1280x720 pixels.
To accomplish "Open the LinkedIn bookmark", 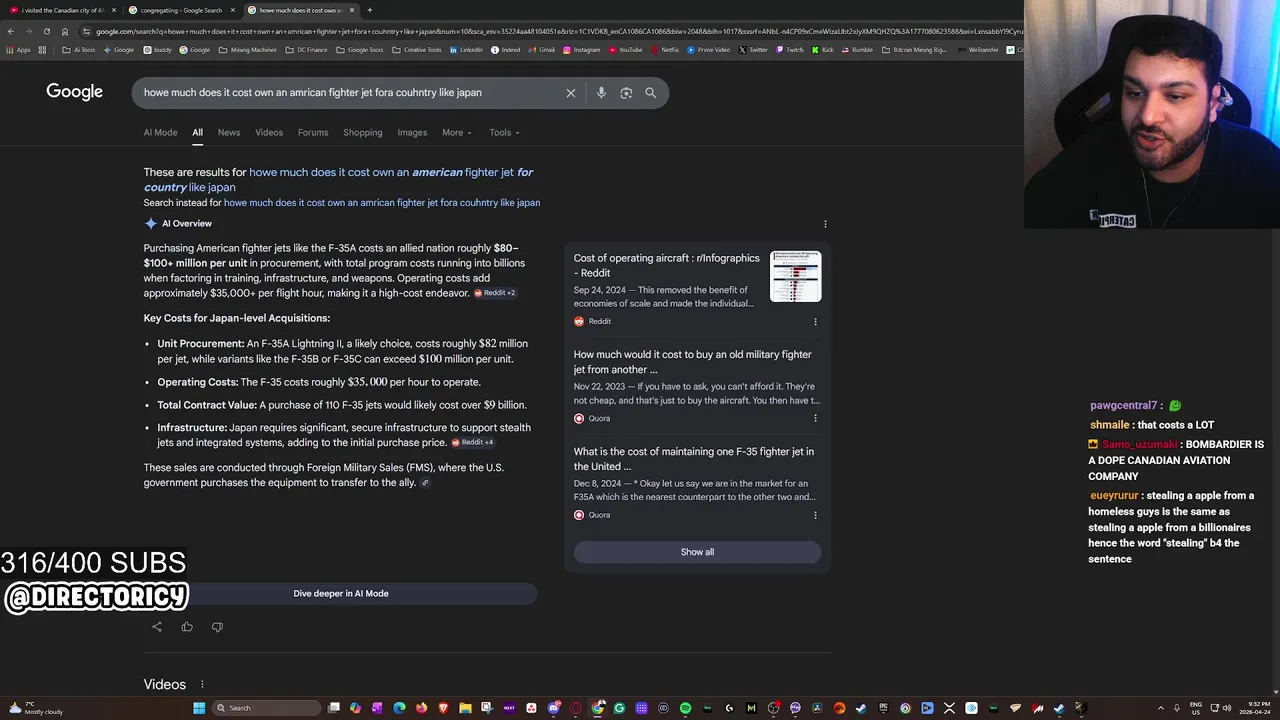I will pyautogui.click(x=466, y=49).
